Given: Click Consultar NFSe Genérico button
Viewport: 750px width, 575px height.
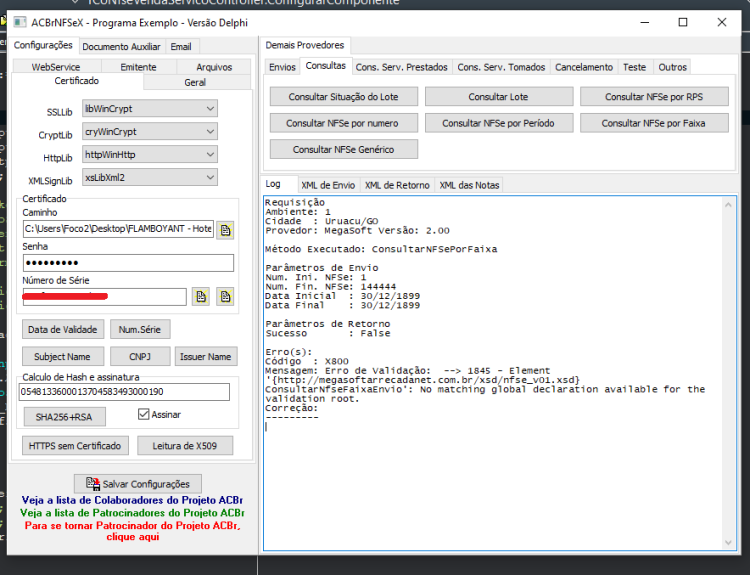Looking at the screenshot, I should tap(343, 149).
